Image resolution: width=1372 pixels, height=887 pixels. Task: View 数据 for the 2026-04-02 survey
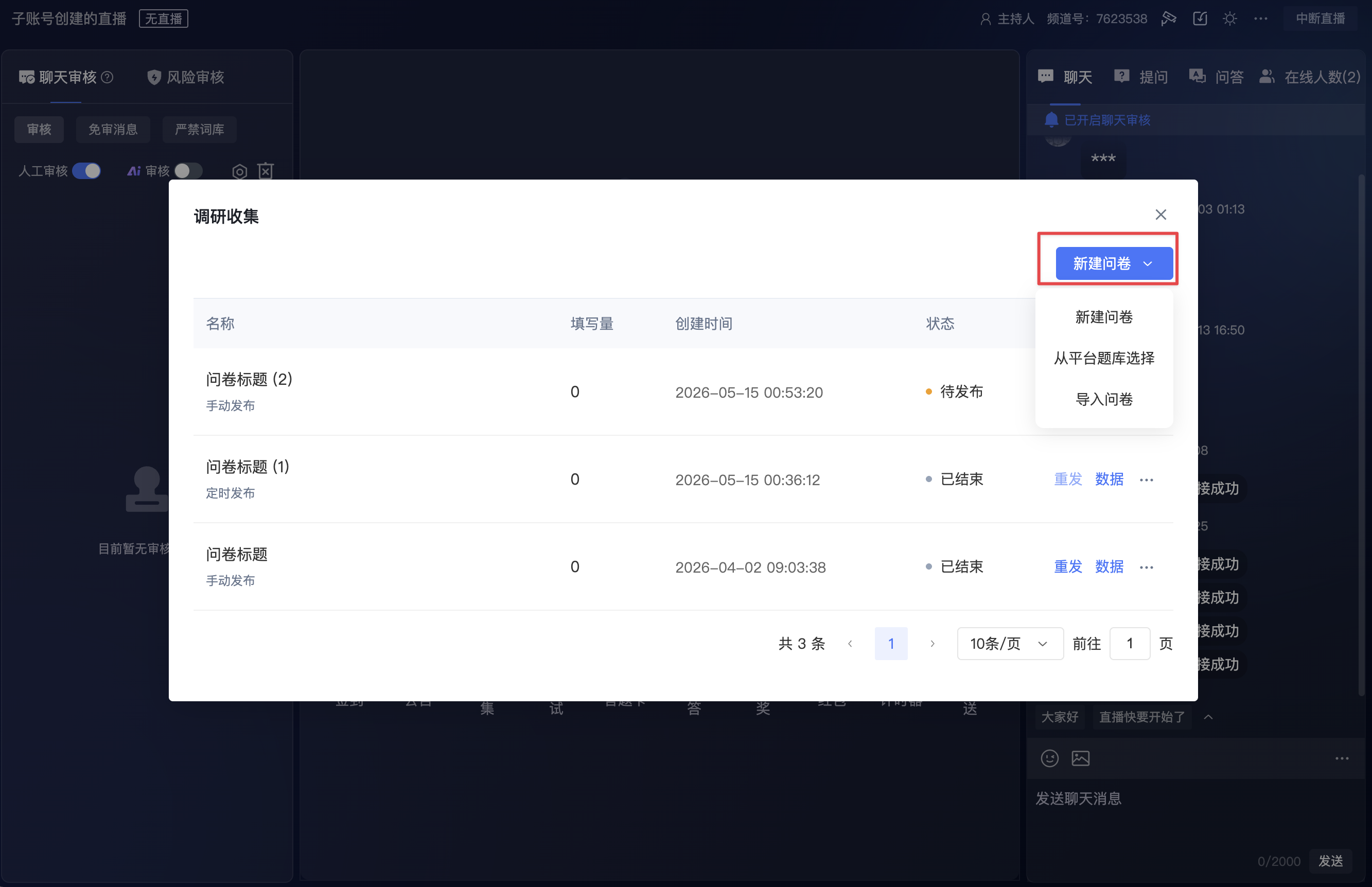tap(1109, 567)
